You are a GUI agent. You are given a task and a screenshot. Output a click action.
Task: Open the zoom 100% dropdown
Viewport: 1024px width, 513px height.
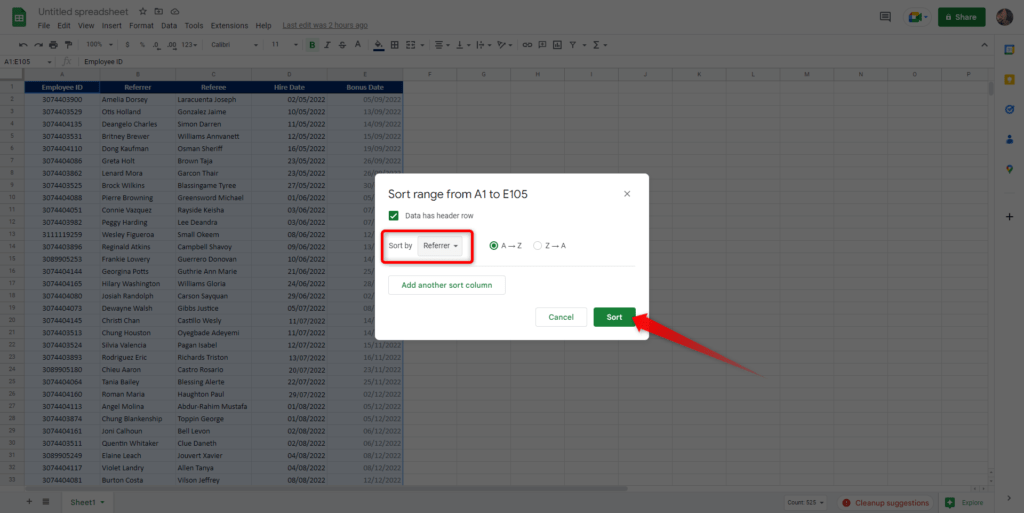click(99, 45)
